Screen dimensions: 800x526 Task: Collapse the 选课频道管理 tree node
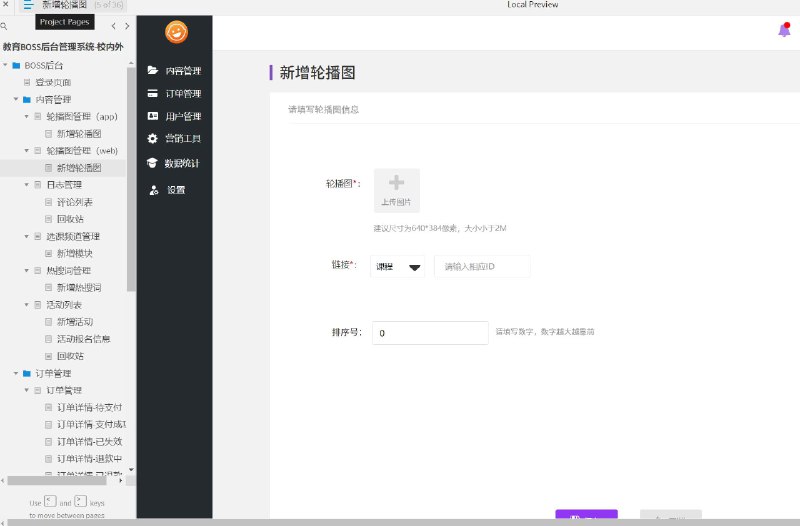(x=27, y=236)
